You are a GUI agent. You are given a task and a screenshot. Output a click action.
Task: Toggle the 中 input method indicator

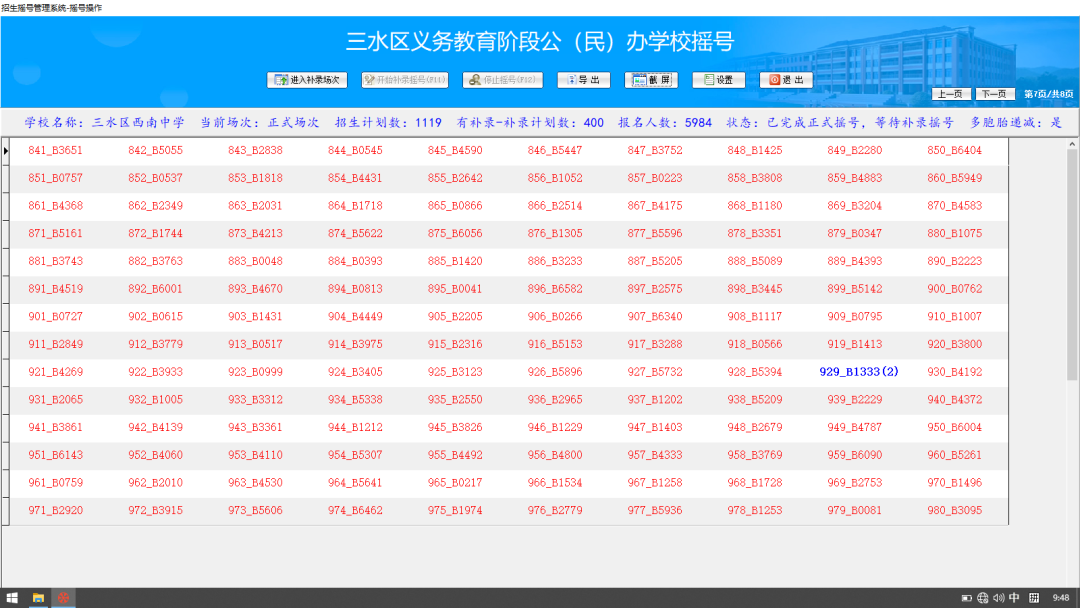click(x=1014, y=598)
